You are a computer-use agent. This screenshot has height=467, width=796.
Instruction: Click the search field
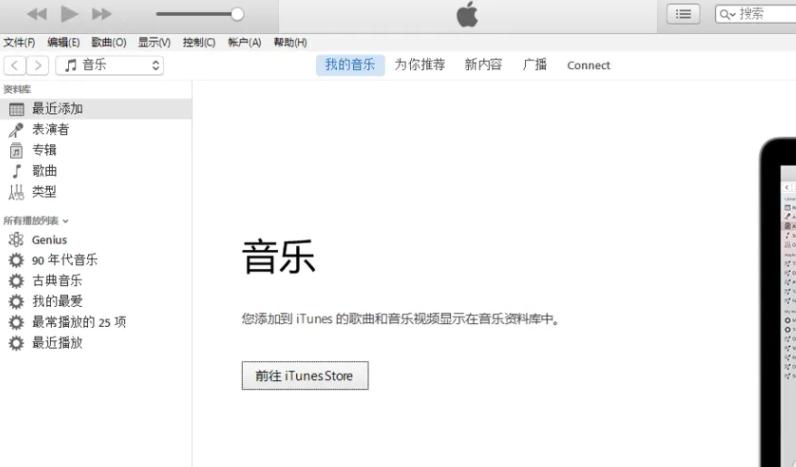756,14
